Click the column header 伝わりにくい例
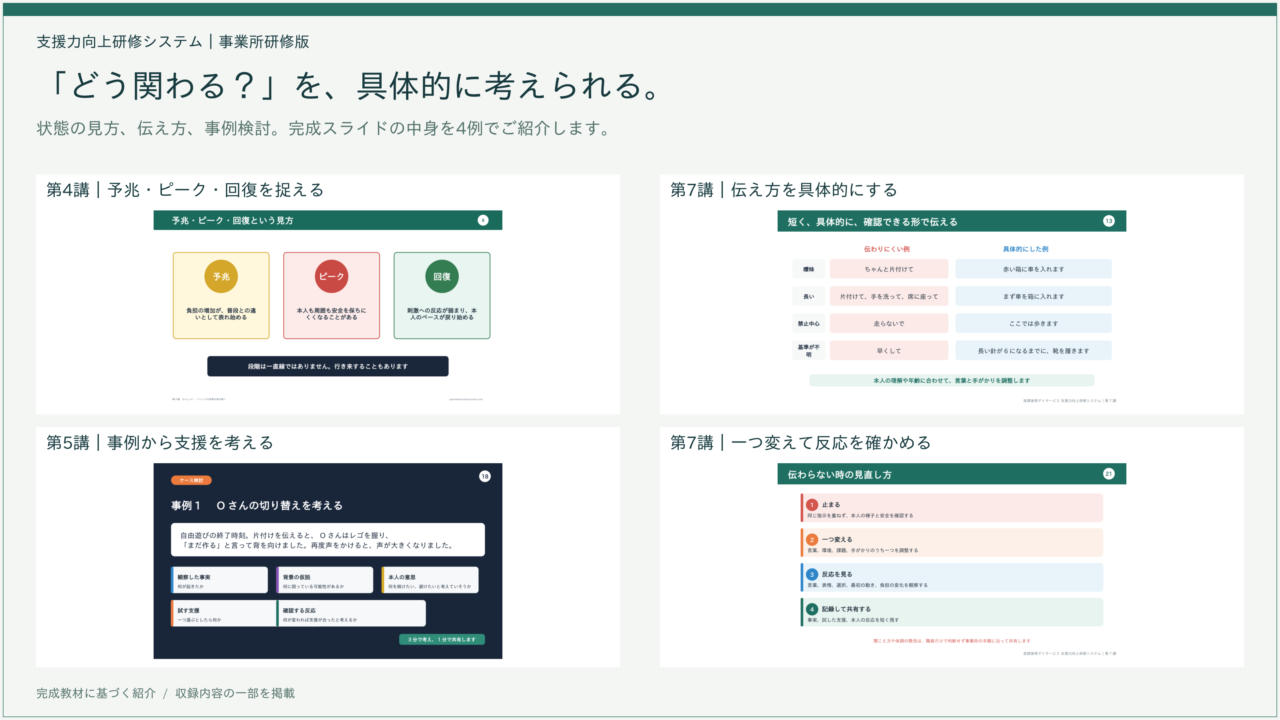Image resolution: width=1280 pixels, height=720 pixels. coord(887,249)
